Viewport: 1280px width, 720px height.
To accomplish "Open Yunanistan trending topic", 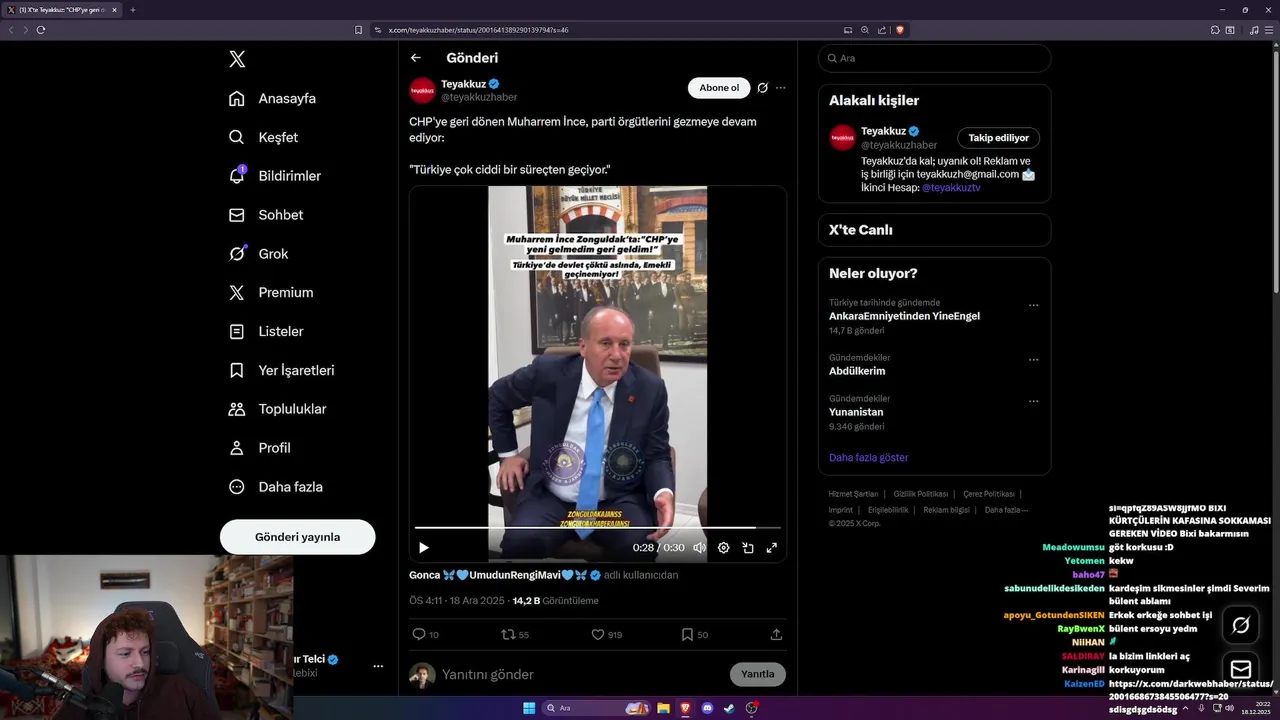I will coord(856,412).
